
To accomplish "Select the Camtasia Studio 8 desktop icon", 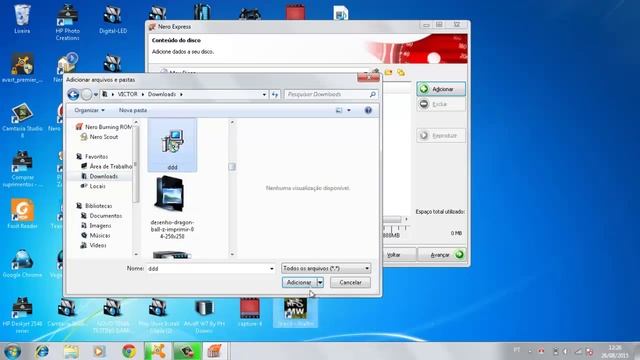I will 22,120.
